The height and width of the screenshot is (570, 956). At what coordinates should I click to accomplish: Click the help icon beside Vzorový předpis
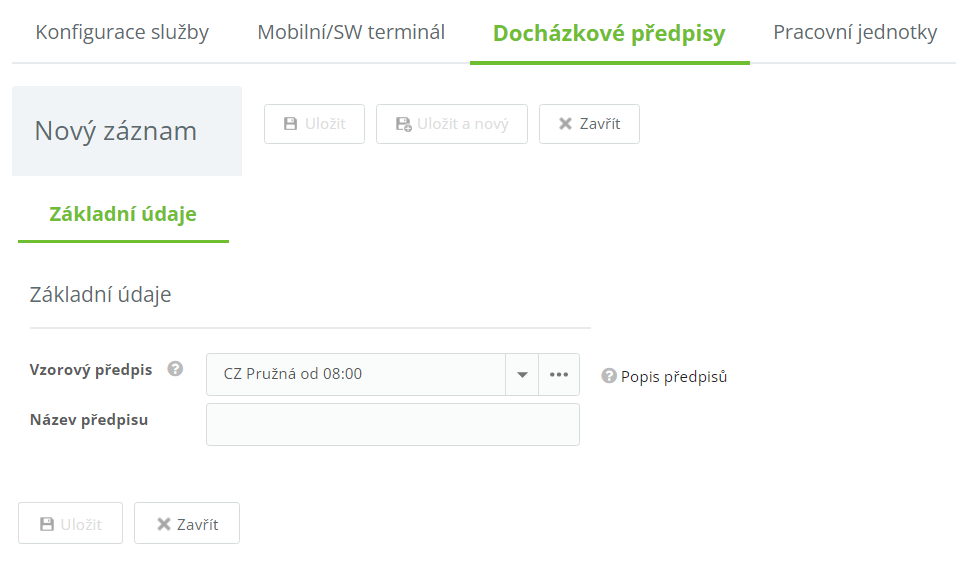pyautogui.click(x=175, y=369)
